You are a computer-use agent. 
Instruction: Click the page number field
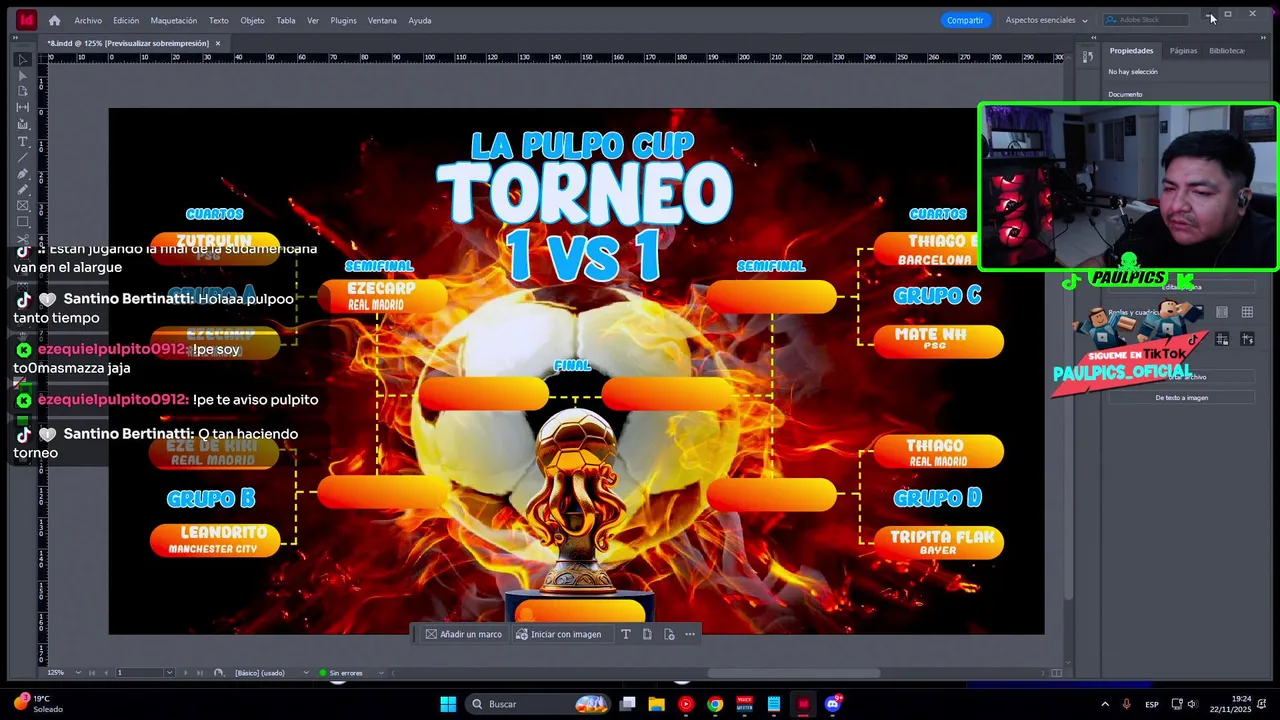click(139, 673)
